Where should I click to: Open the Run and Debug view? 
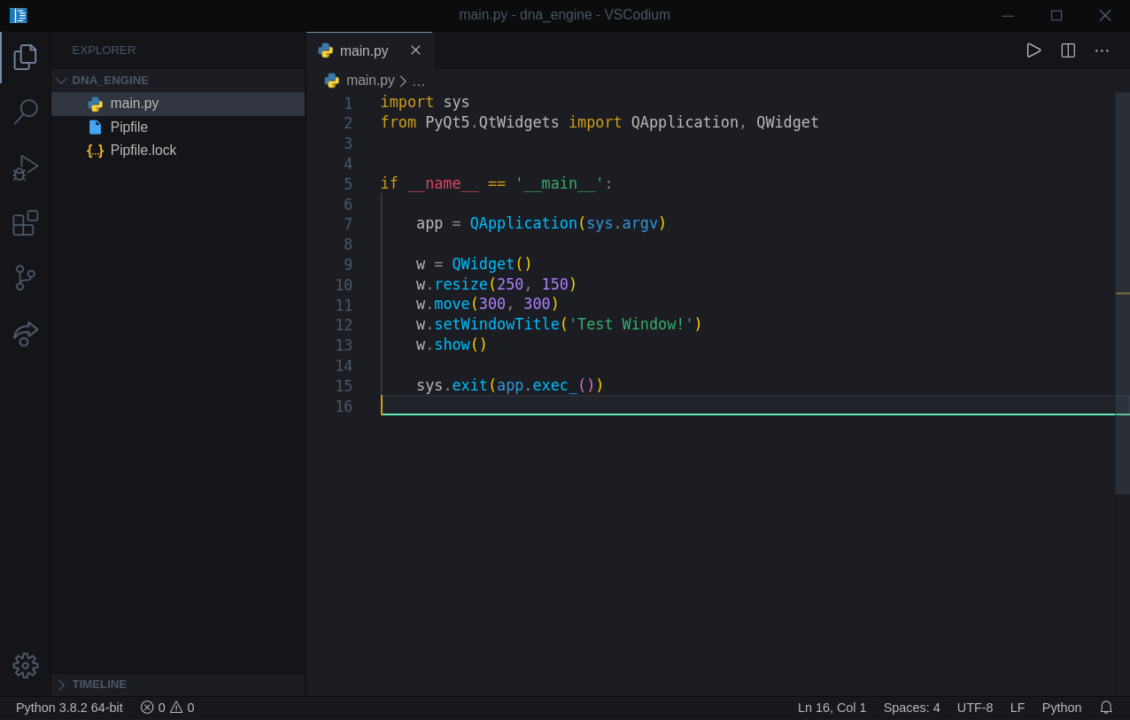25,167
